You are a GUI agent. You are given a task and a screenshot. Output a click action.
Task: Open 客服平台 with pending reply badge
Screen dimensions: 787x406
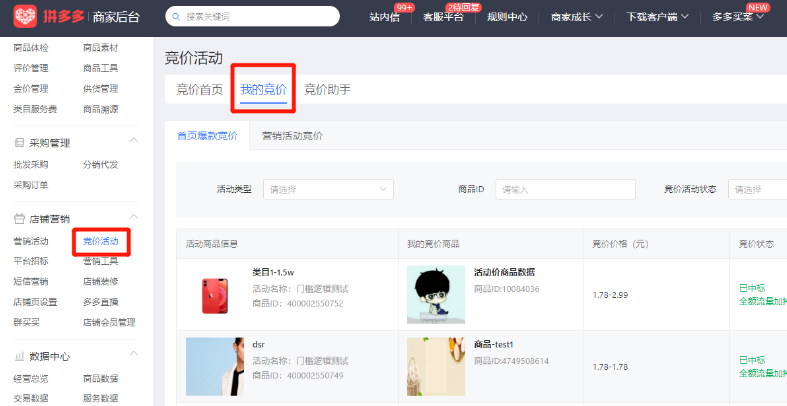tap(443, 17)
